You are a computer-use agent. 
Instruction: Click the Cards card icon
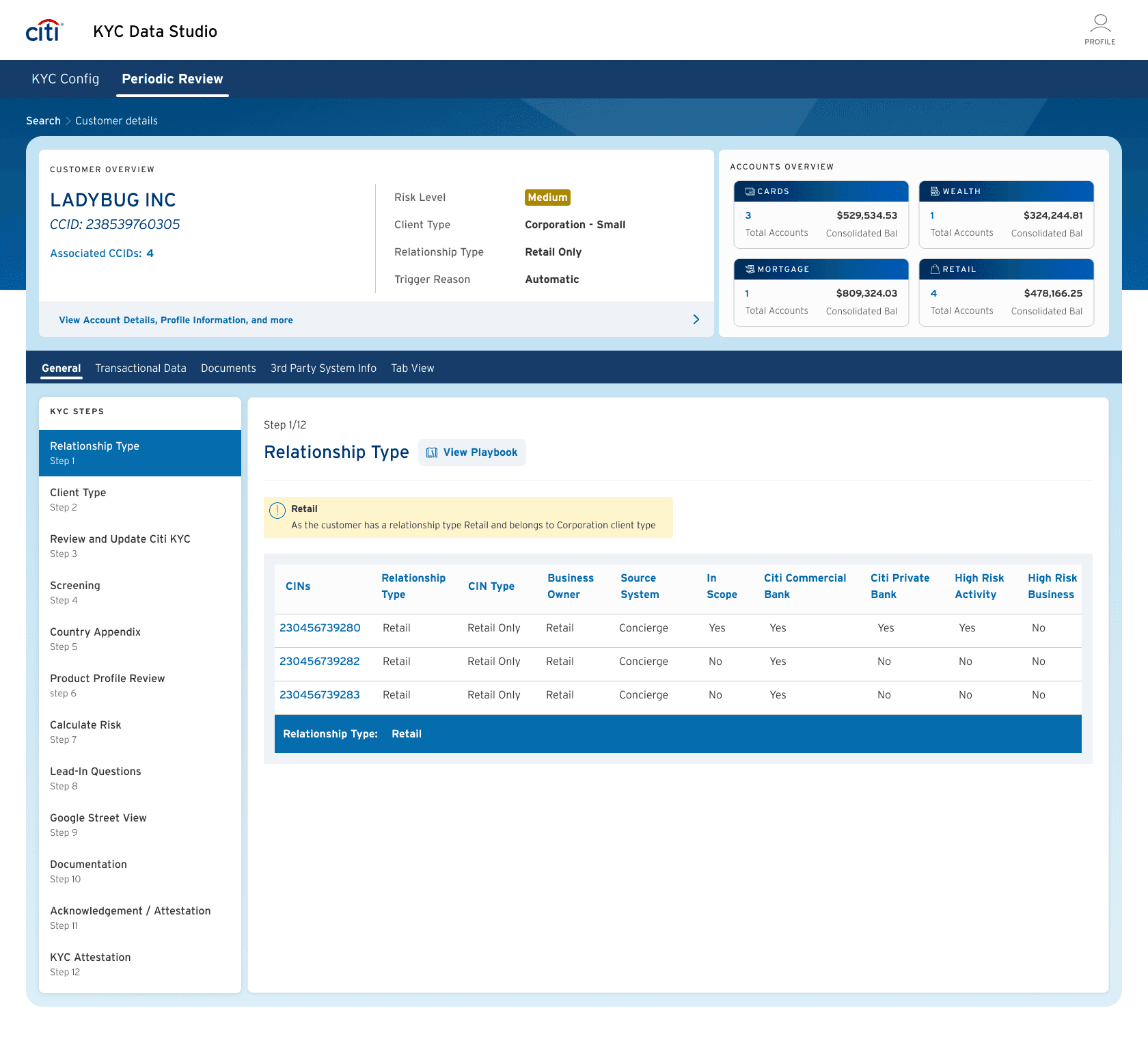tap(750, 191)
